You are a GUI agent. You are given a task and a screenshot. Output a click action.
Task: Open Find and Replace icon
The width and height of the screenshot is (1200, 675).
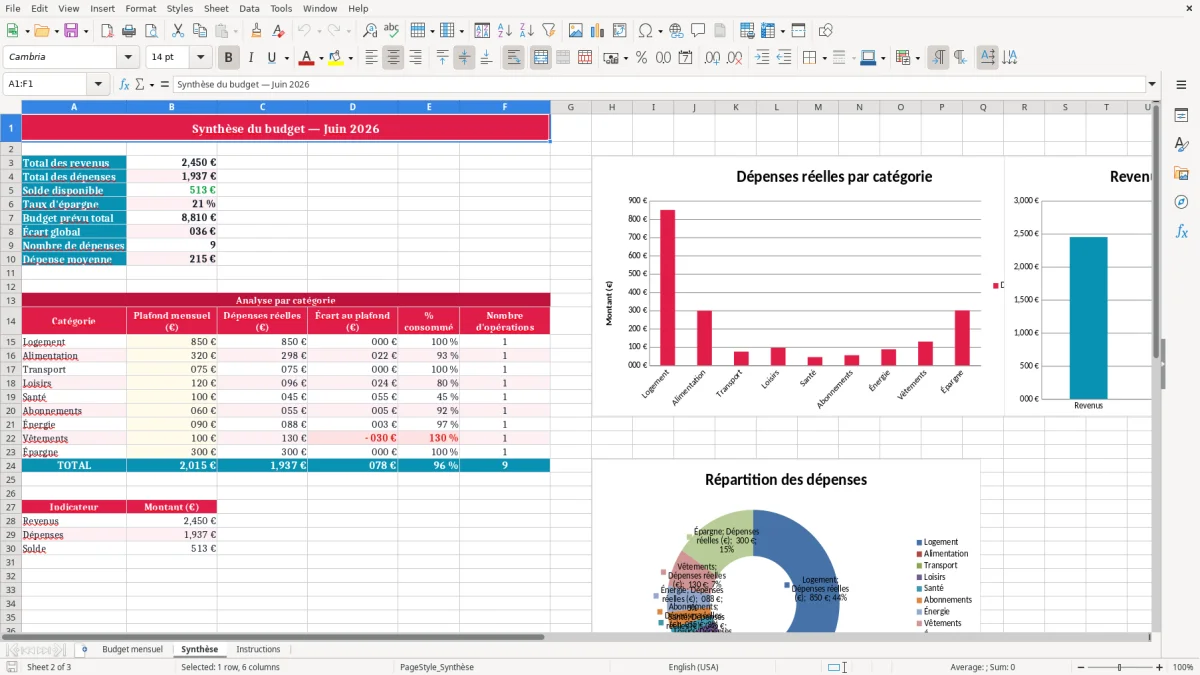click(370, 31)
